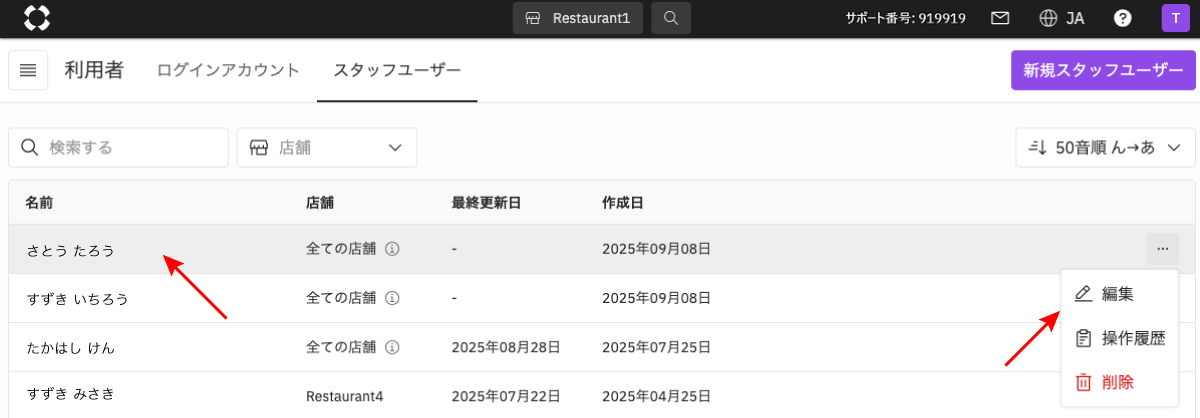The image size is (1200, 418).
Task: Click the 名前 column header
Action: (x=39, y=203)
